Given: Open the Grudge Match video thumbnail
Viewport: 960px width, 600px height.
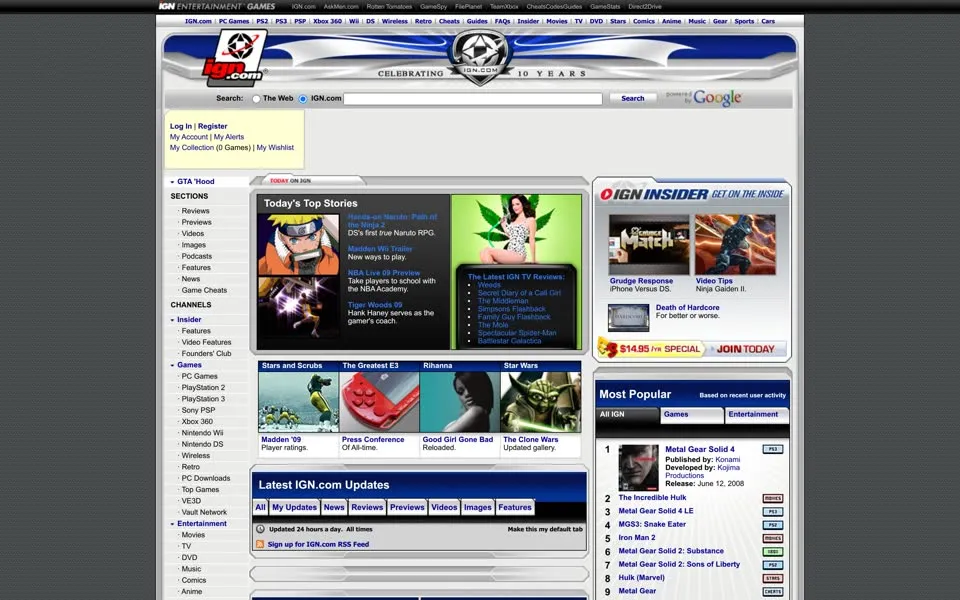Looking at the screenshot, I should [649, 244].
